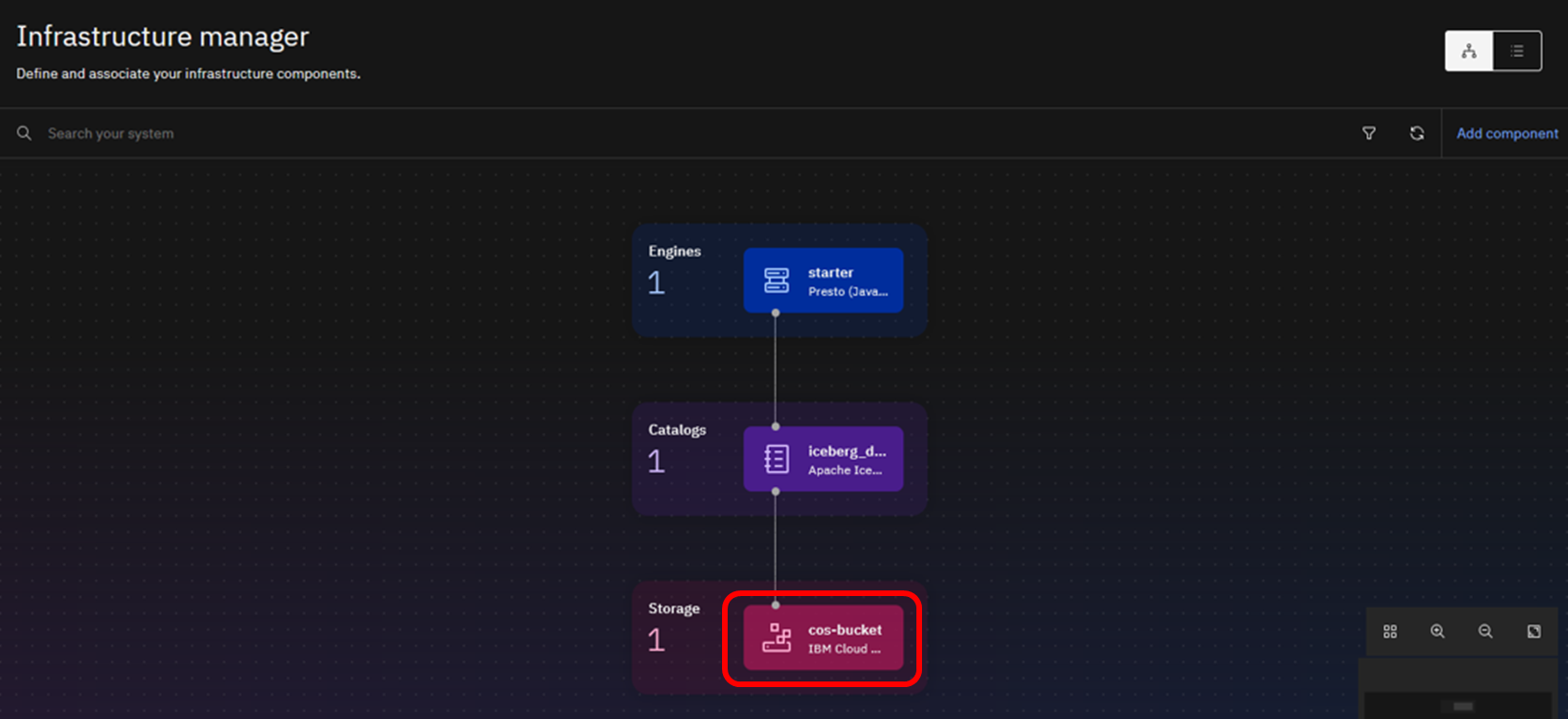Image resolution: width=1568 pixels, height=719 pixels.
Task: Click the Presto engine server icon
Action: pyautogui.click(x=776, y=281)
